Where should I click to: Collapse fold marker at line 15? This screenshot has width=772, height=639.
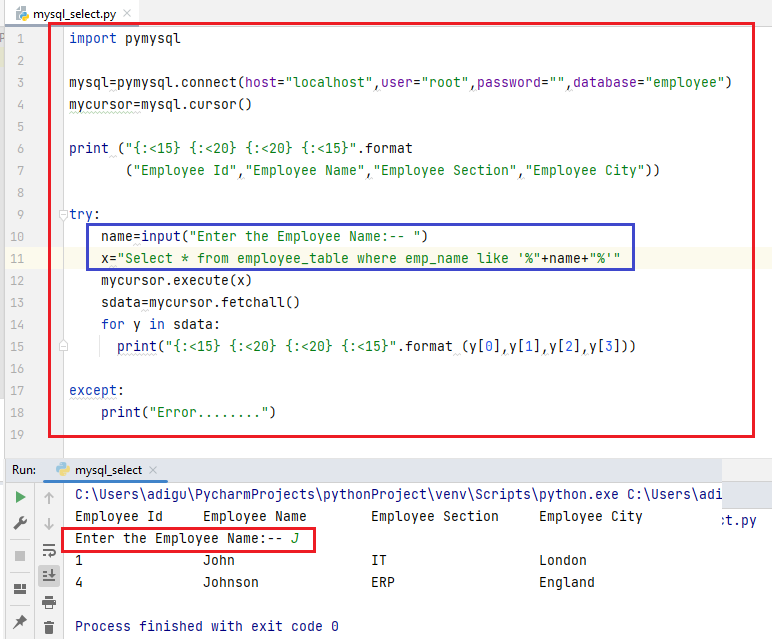pyautogui.click(x=63, y=346)
